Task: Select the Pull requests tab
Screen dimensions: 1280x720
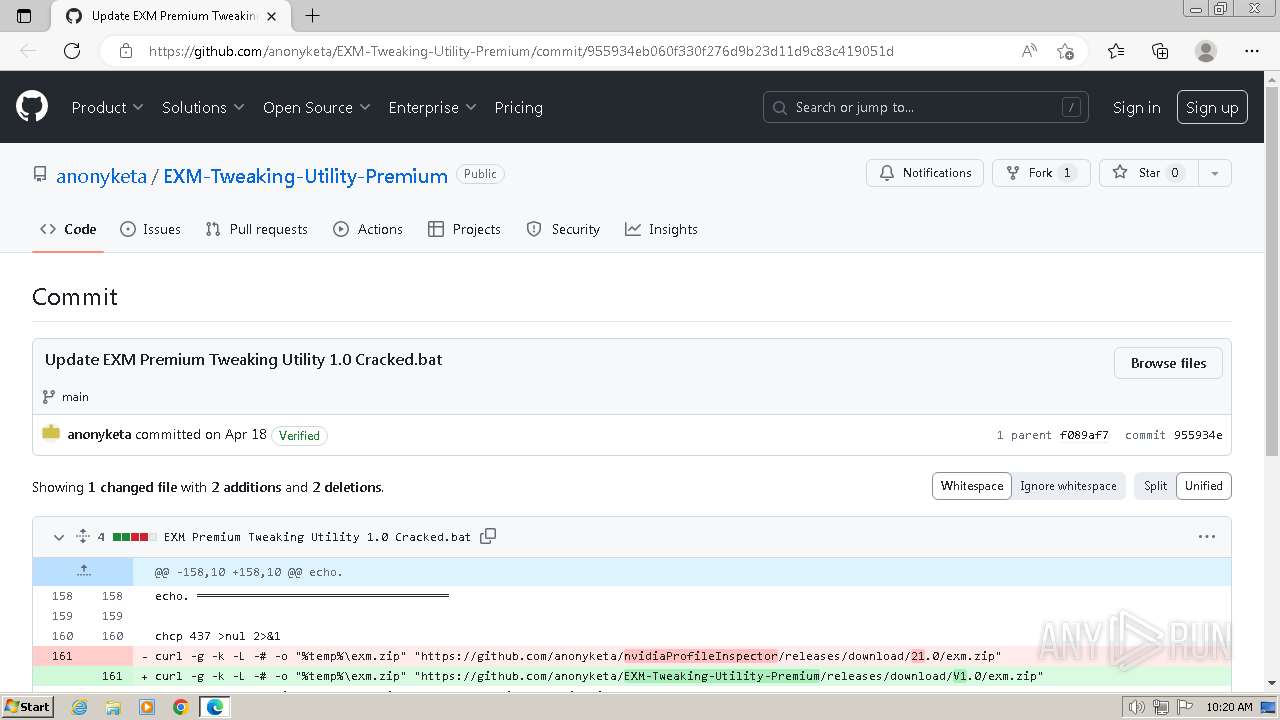Action: [256, 229]
